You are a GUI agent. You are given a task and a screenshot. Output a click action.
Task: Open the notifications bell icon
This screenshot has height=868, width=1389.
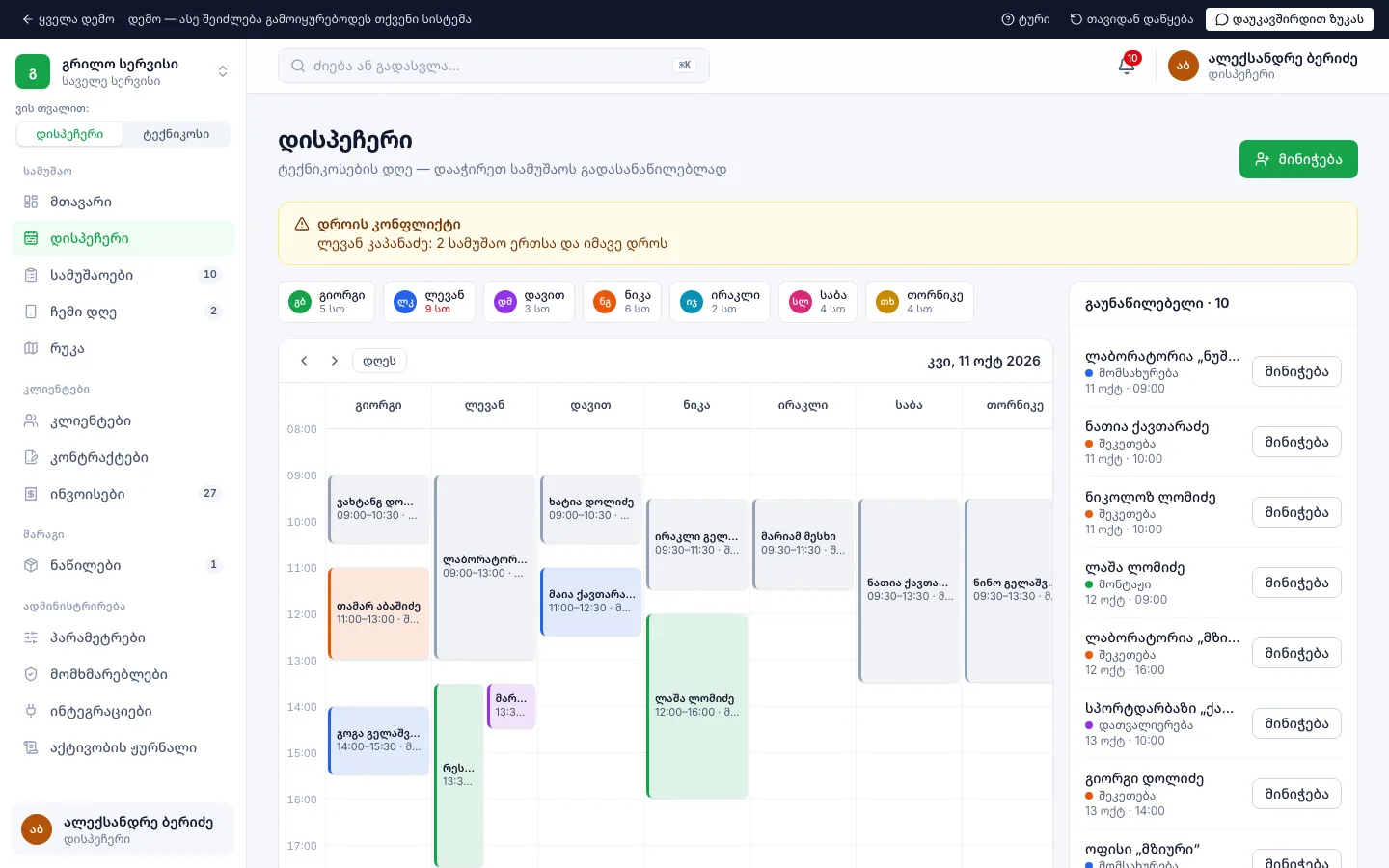1127,65
